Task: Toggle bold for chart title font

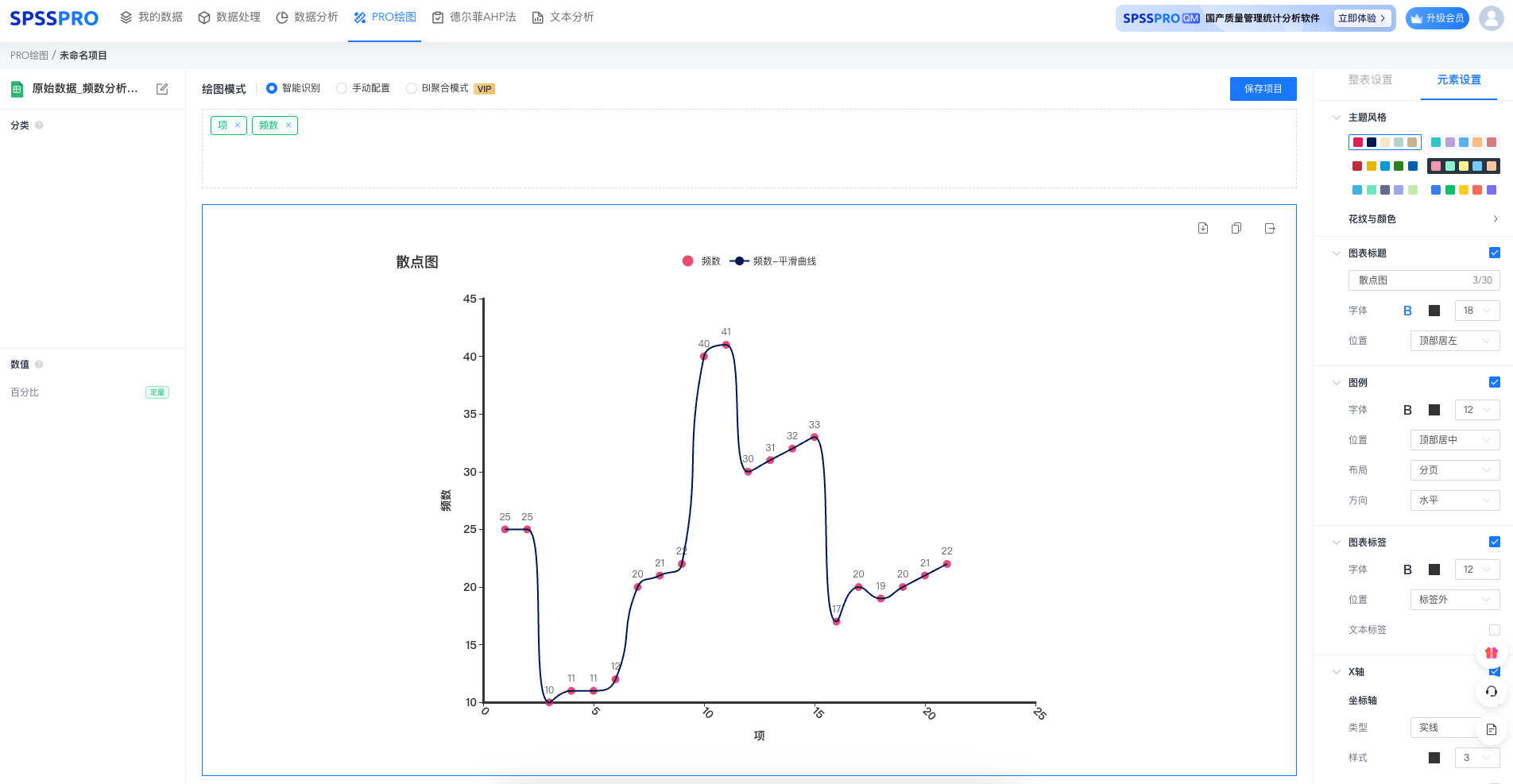Action: (x=1407, y=311)
